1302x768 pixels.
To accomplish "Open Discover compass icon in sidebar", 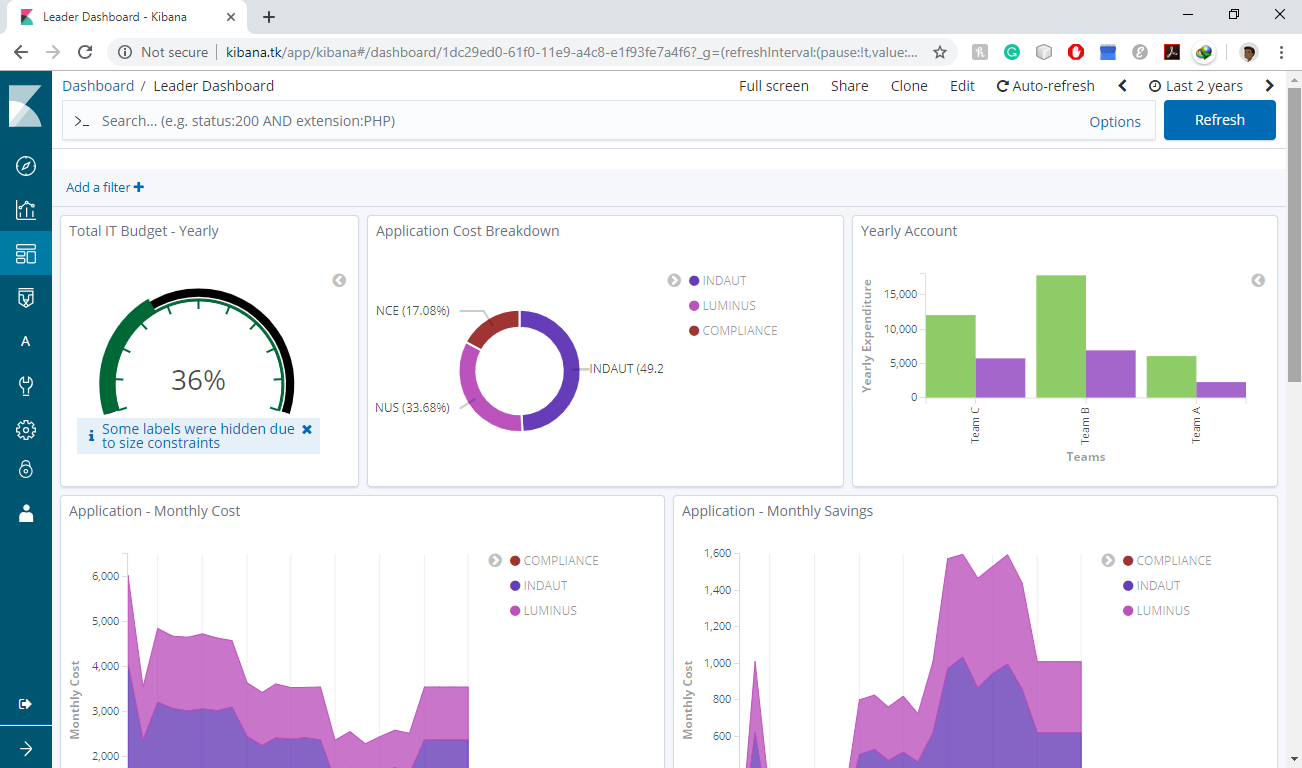I will [x=26, y=166].
